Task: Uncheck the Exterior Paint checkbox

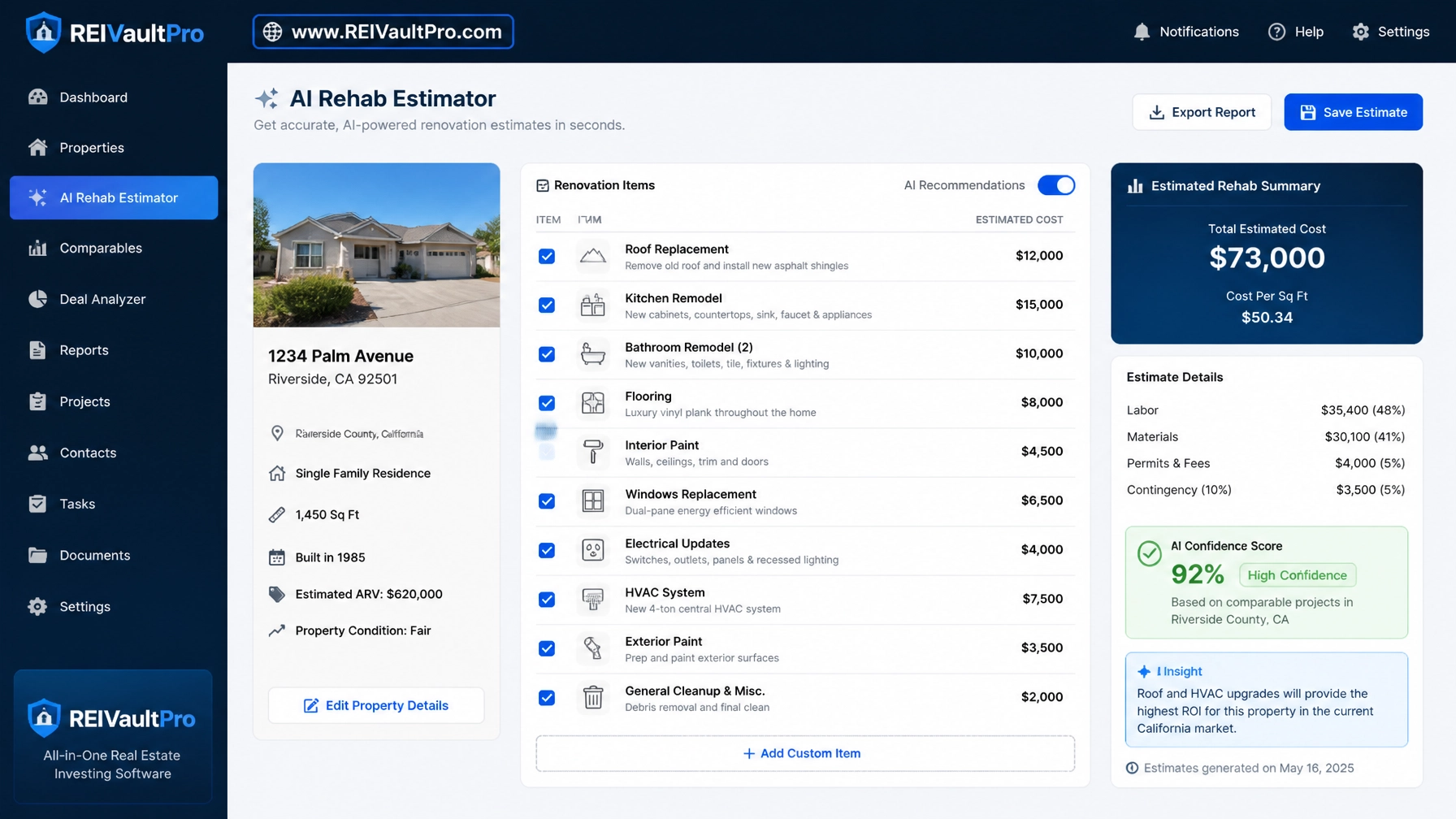Action: [547, 648]
